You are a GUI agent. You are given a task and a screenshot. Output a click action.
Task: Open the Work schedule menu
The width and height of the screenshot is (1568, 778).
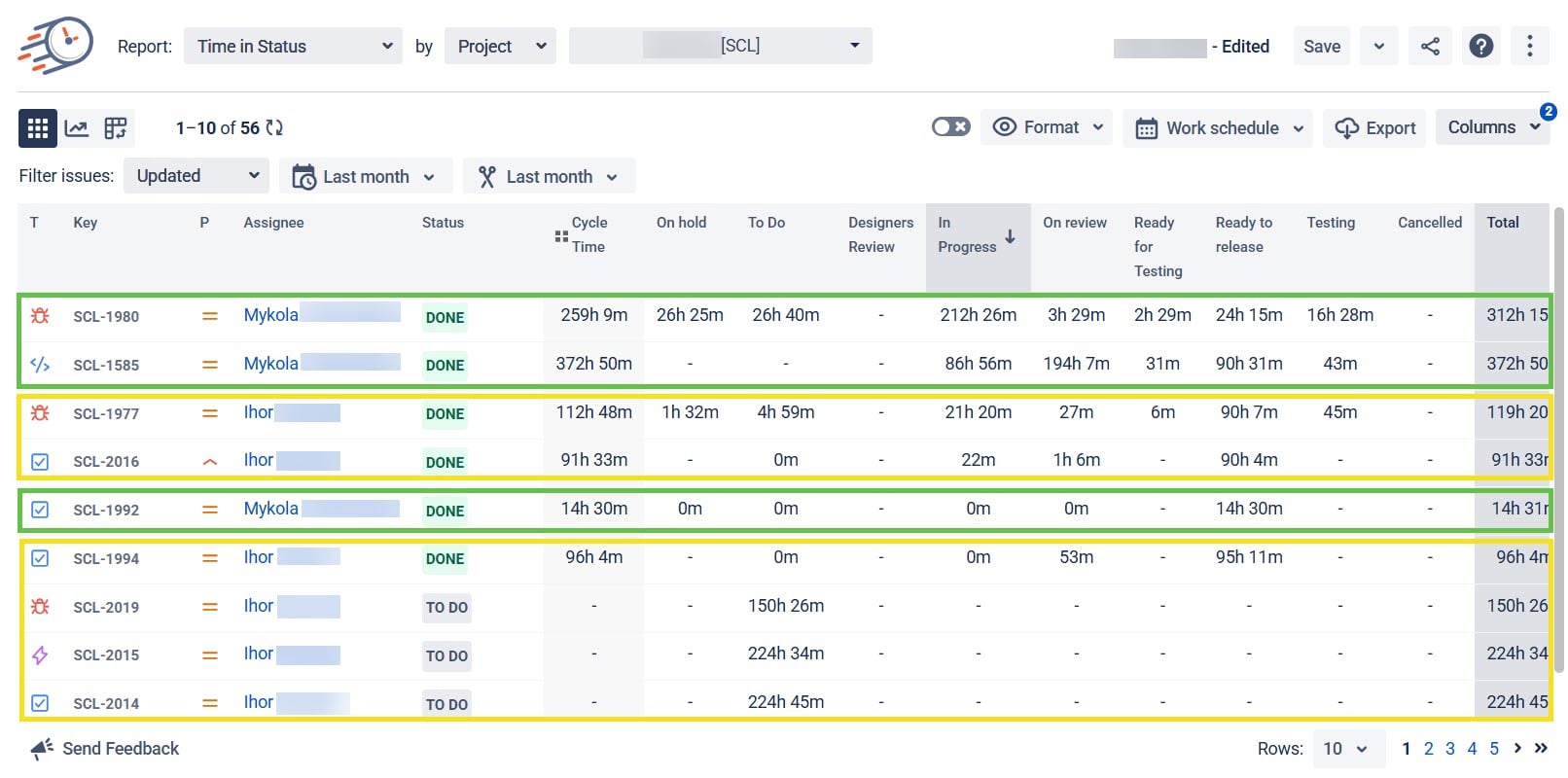1218,127
